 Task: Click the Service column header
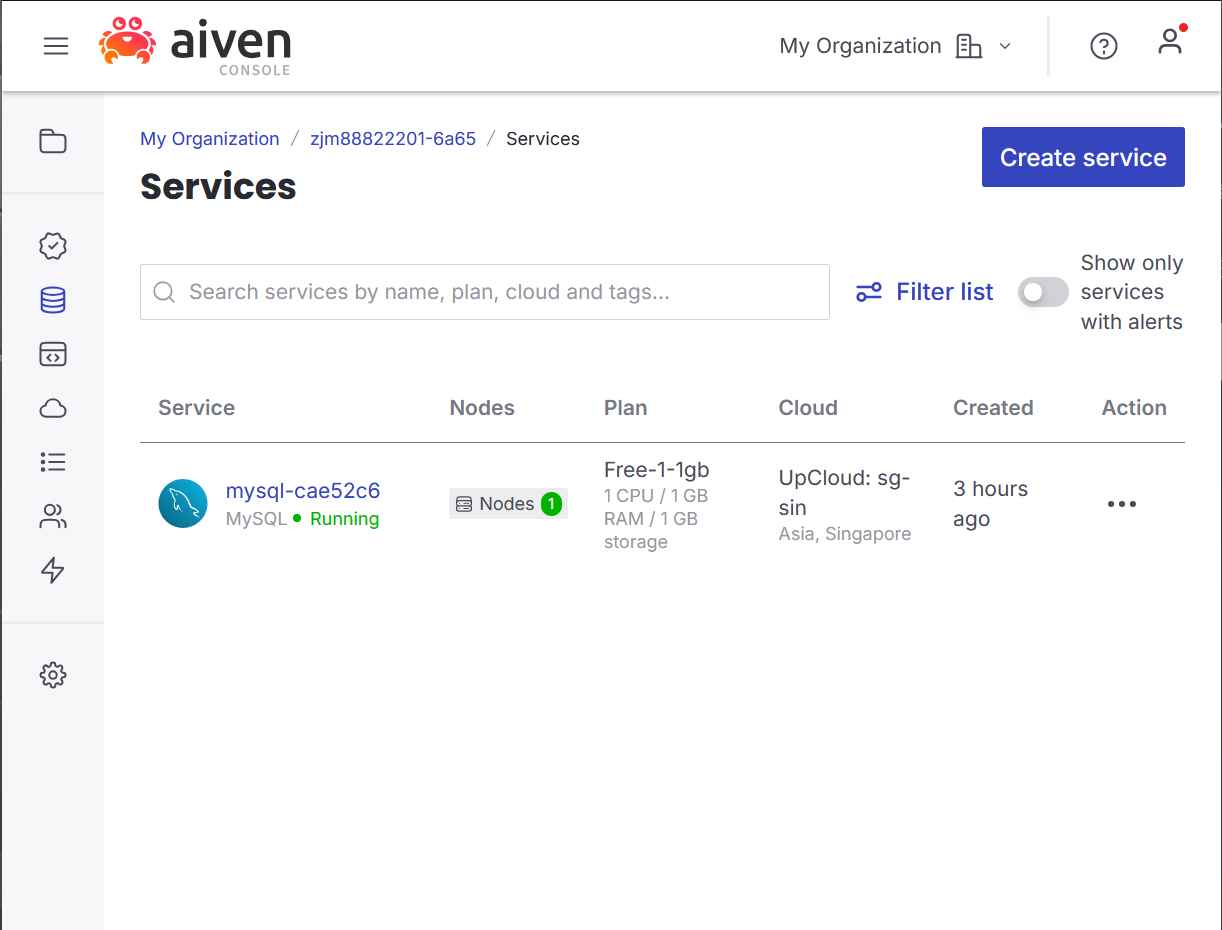197,408
